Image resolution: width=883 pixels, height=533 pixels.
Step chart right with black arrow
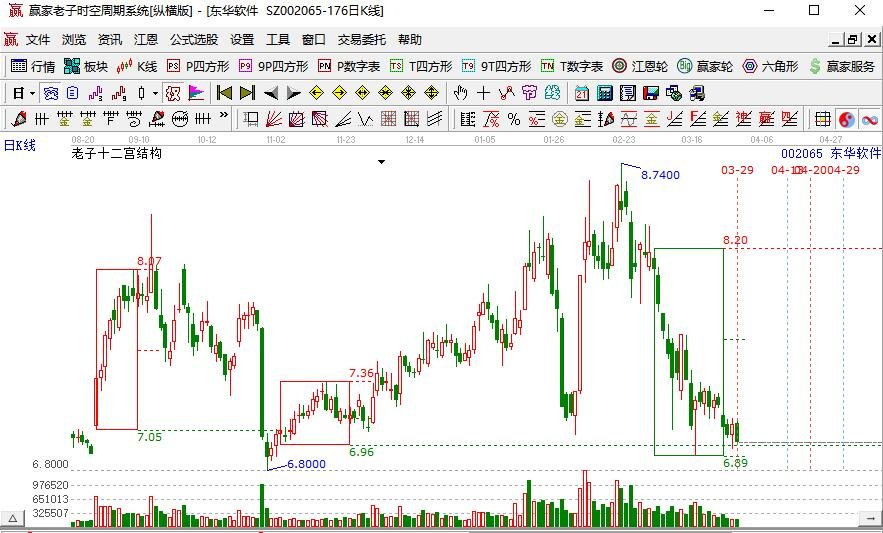coord(293,93)
